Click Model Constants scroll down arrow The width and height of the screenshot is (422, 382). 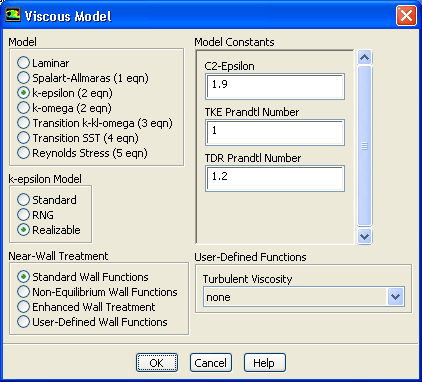point(364,237)
